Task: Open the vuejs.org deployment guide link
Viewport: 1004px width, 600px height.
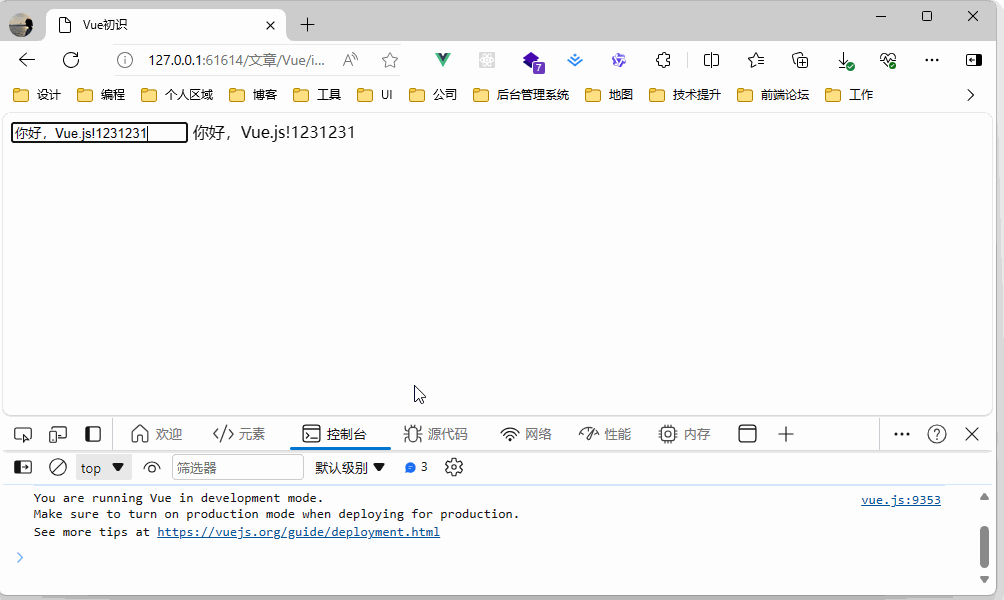Action: 298,531
